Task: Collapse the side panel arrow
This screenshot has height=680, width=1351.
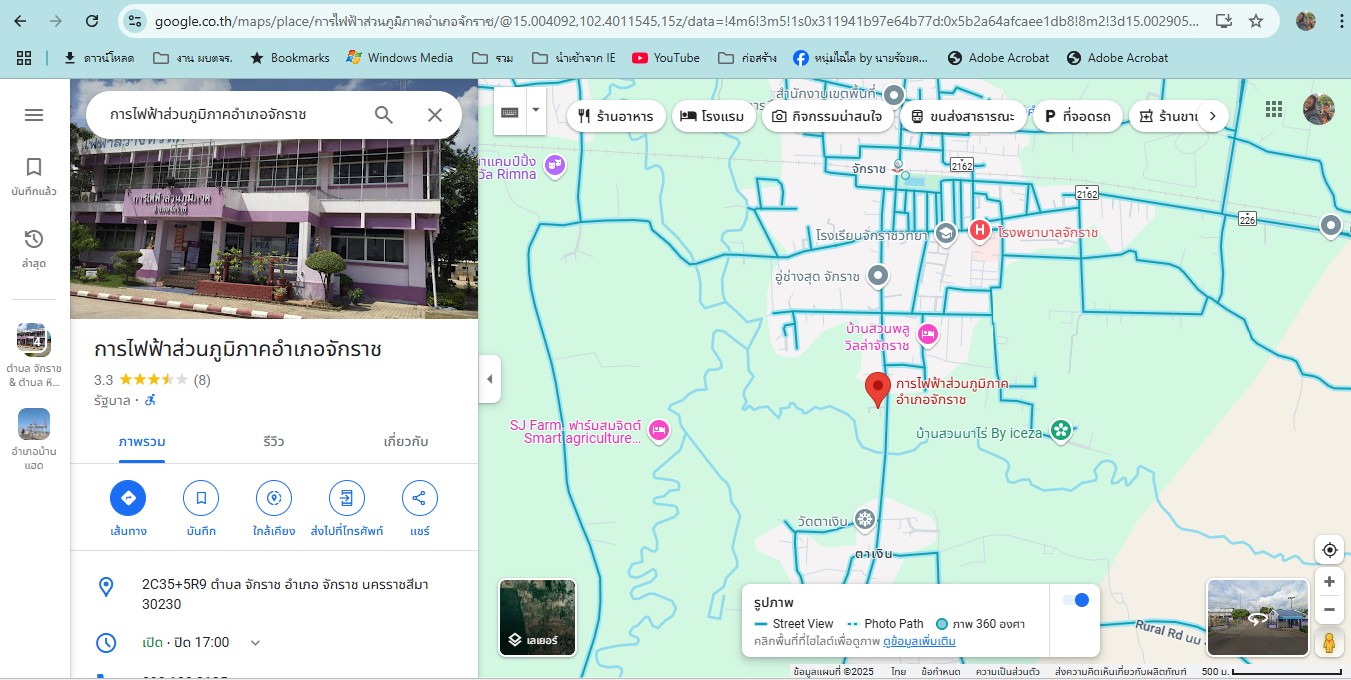Action: 490,379
